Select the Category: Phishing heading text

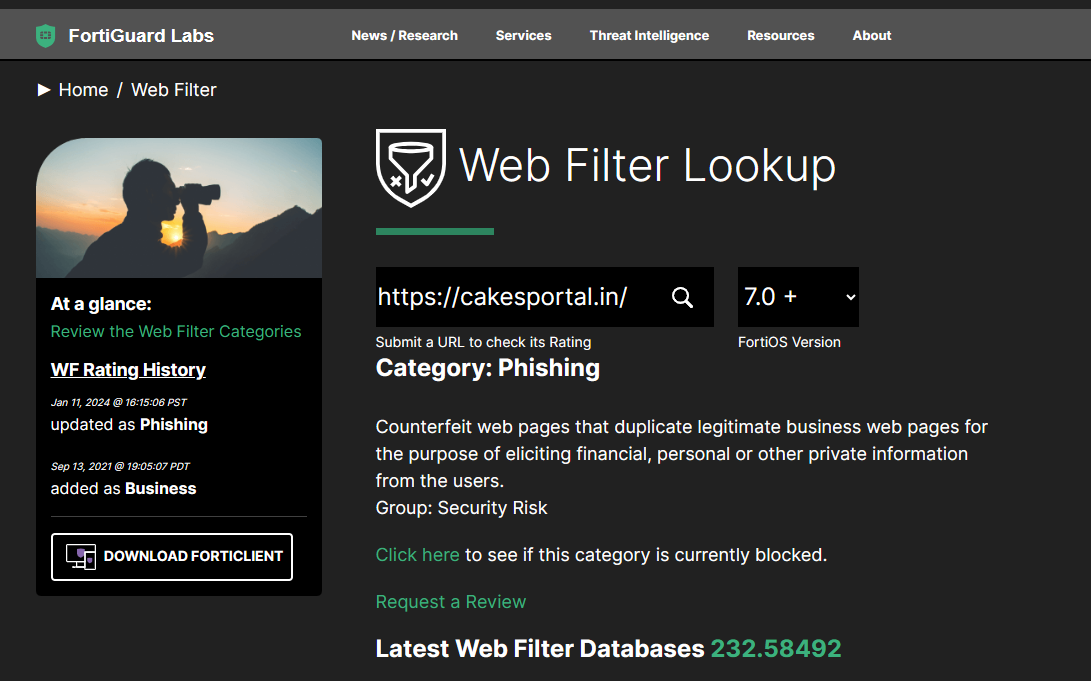(x=488, y=368)
